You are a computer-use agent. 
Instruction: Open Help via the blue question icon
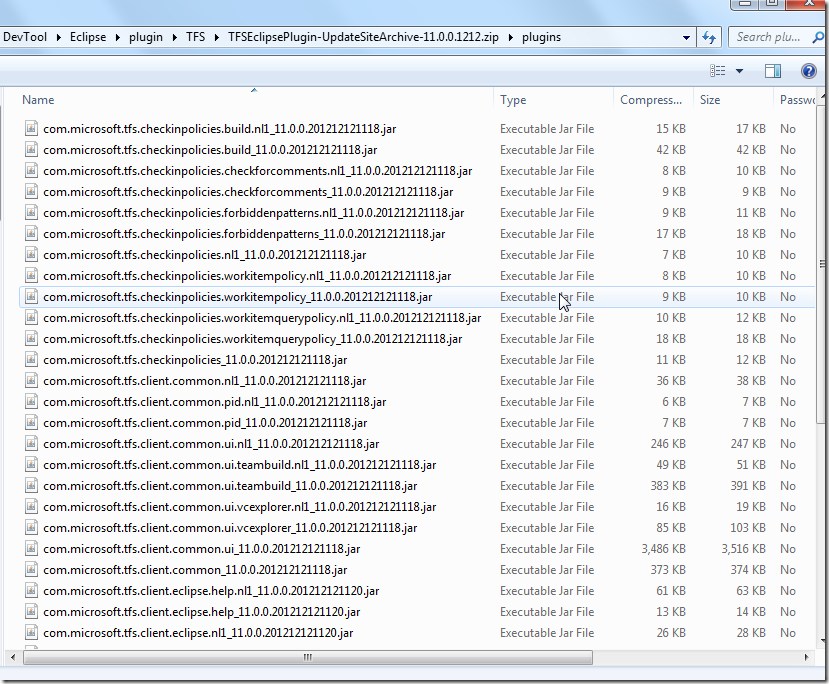[x=808, y=71]
